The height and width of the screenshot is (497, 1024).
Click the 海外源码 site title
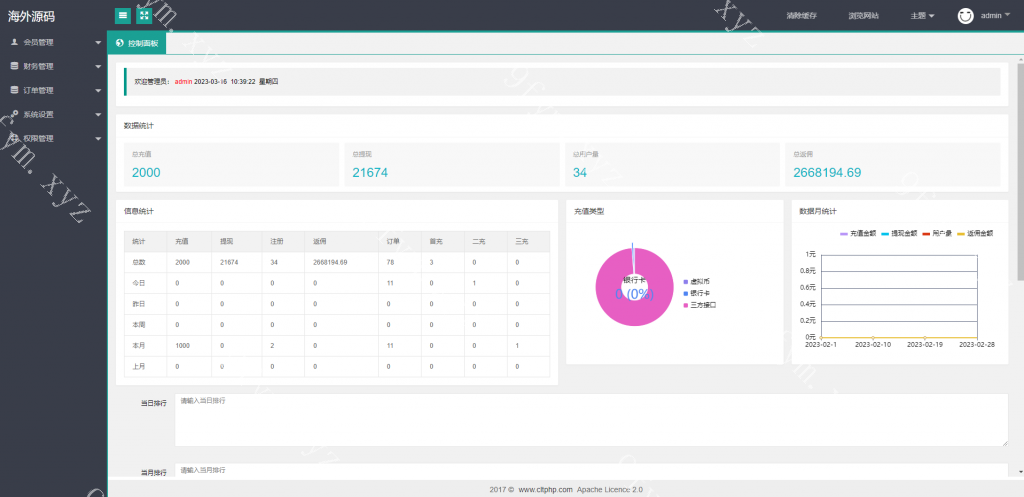[31, 16]
